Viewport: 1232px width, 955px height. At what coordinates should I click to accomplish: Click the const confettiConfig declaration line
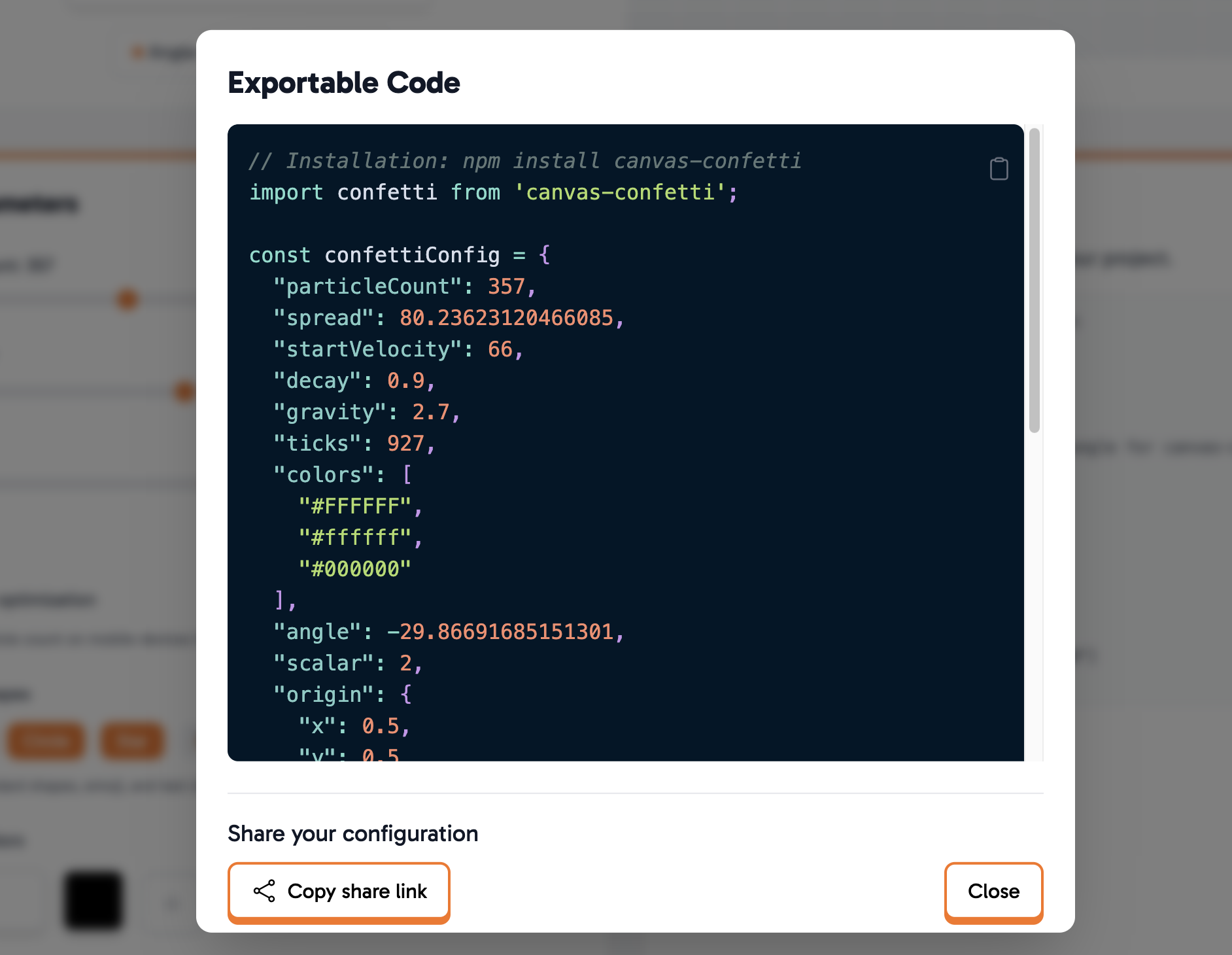(400, 255)
